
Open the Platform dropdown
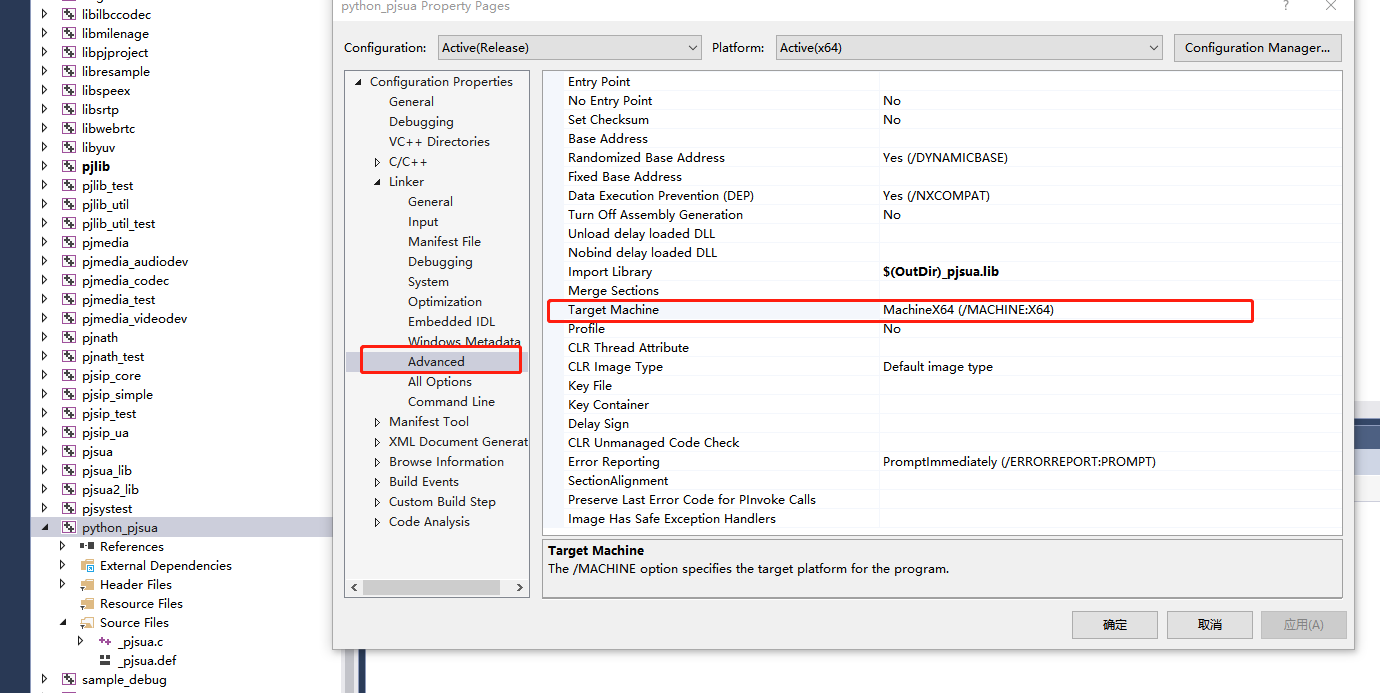968,48
